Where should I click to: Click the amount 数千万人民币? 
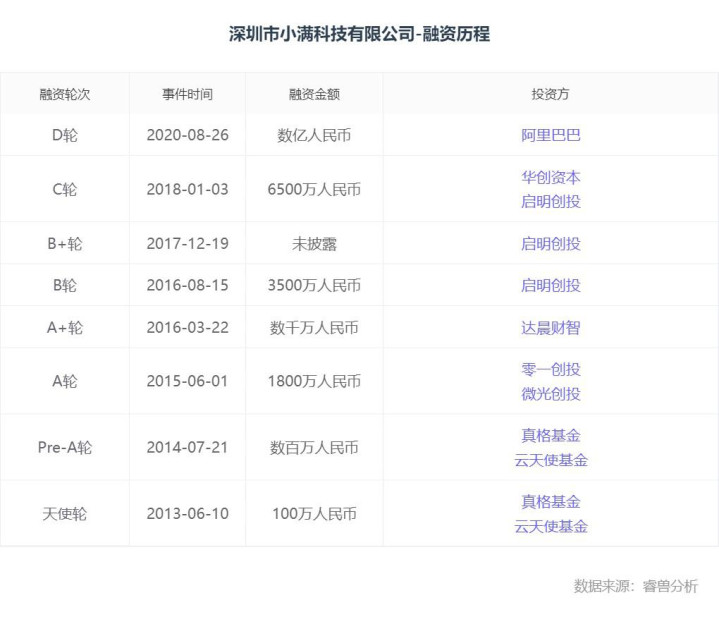(x=314, y=327)
